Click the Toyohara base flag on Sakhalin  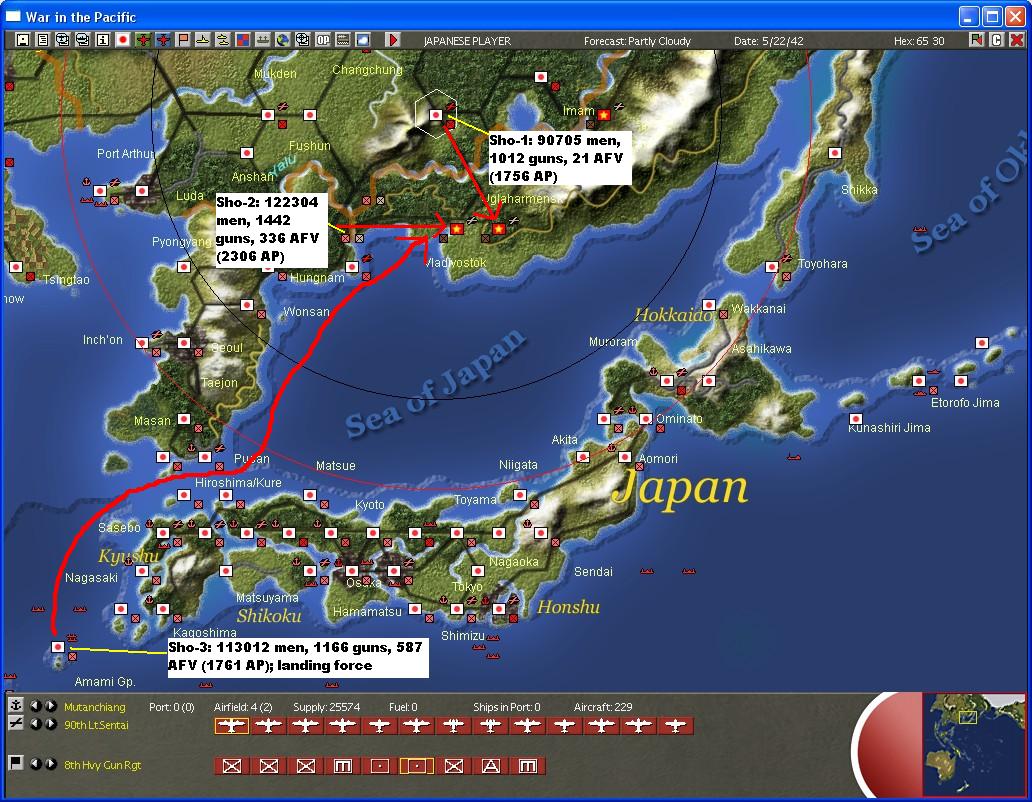coord(772,266)
